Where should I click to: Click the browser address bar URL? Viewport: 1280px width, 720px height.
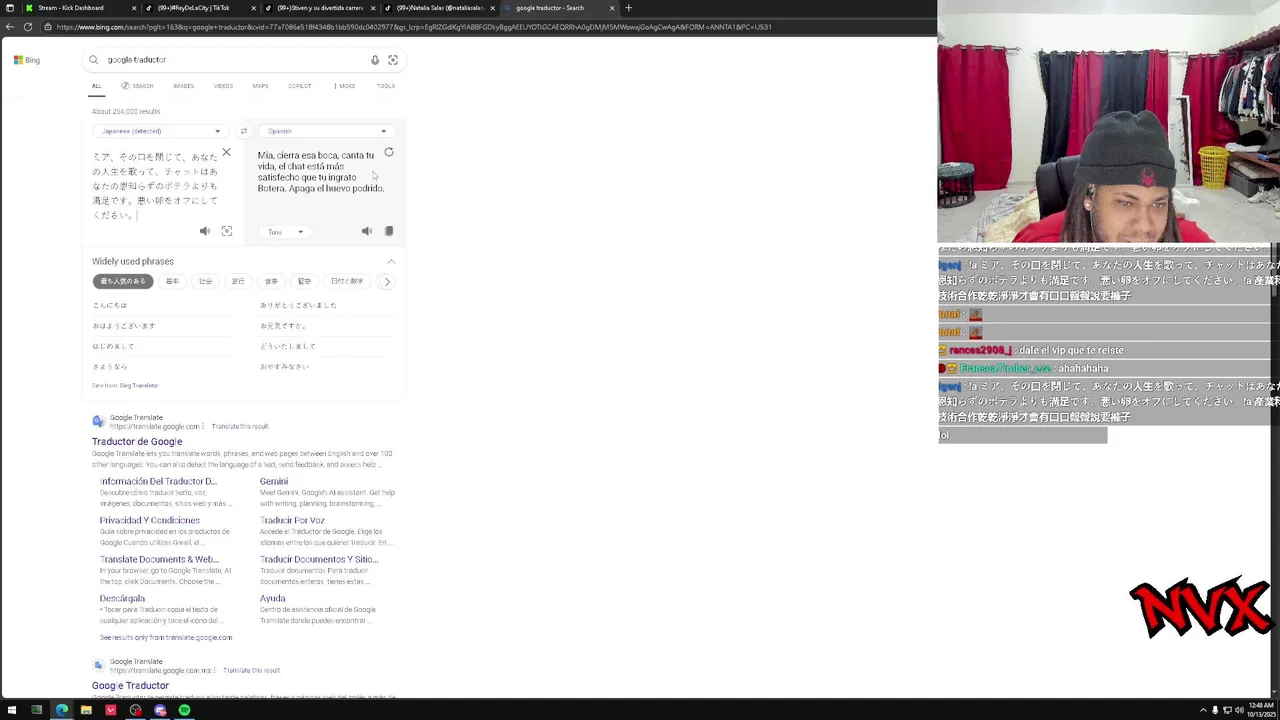click(x=414, y=27)
